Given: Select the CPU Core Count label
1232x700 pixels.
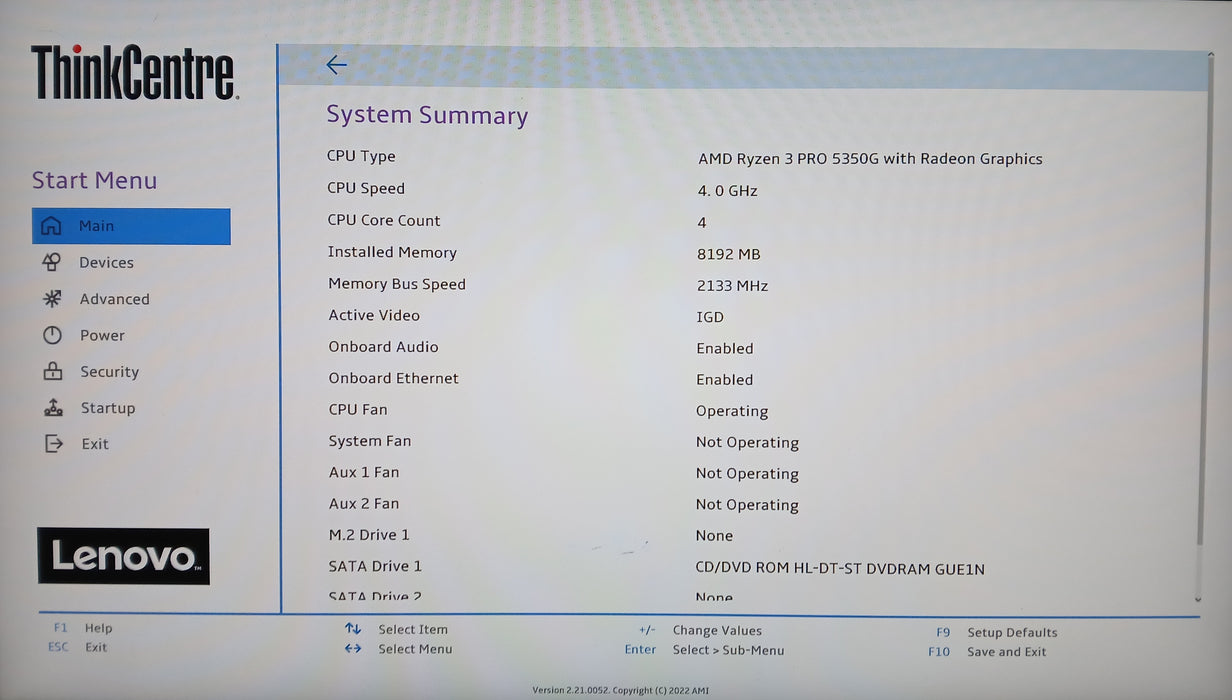Looking at the screenshot, I should click(384, 220).
